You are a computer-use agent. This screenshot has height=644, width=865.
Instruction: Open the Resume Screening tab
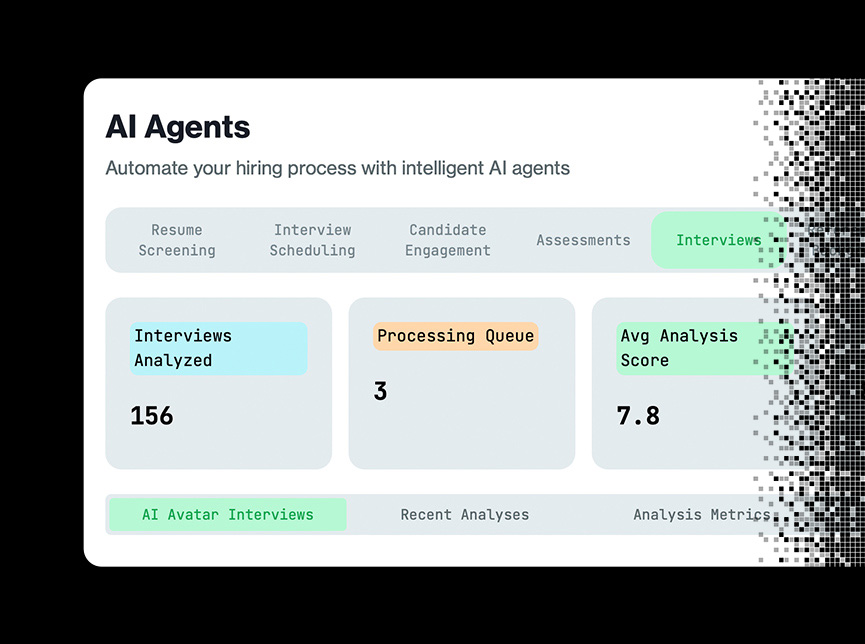[177, 240]
